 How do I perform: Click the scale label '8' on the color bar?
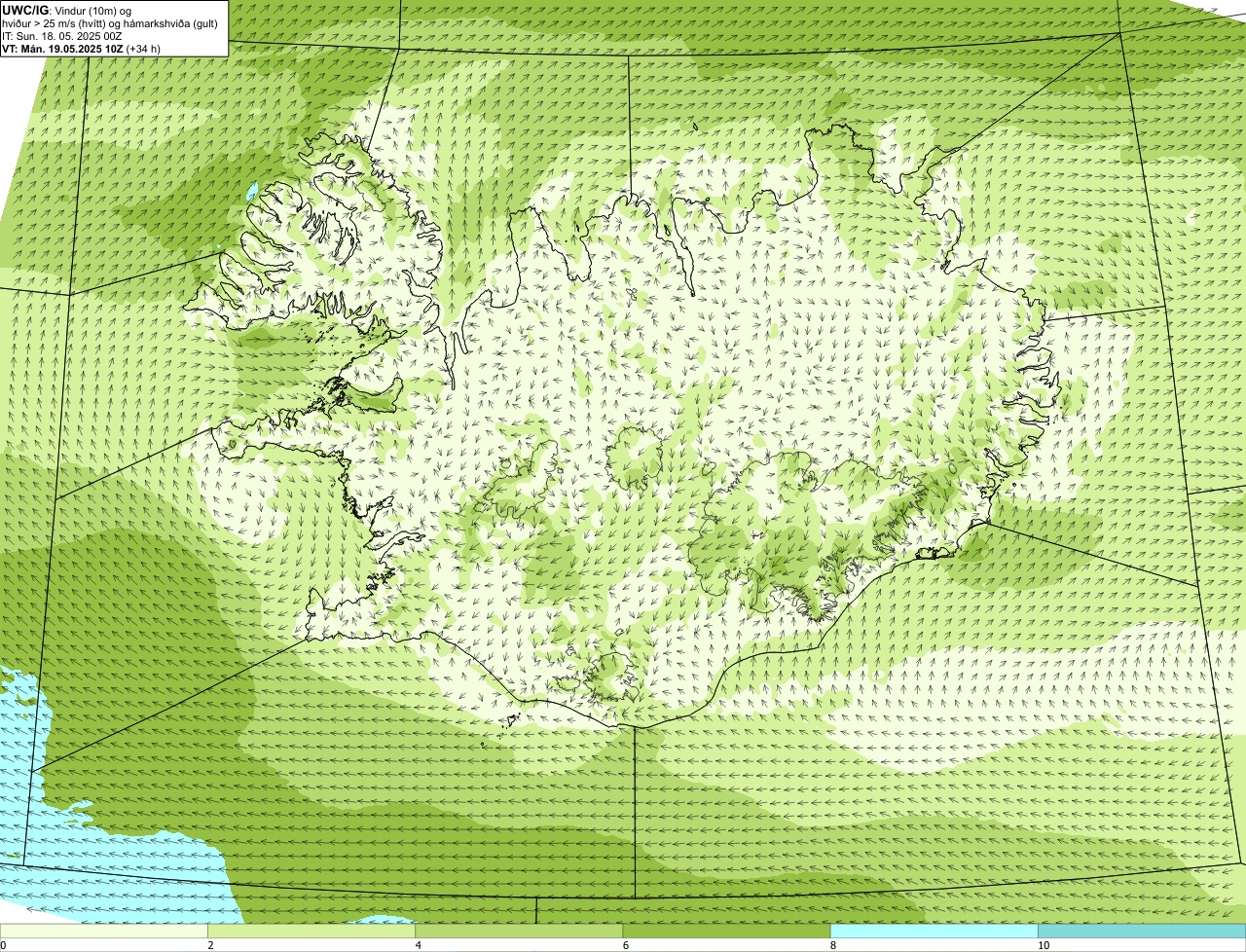tap(832, 945)
